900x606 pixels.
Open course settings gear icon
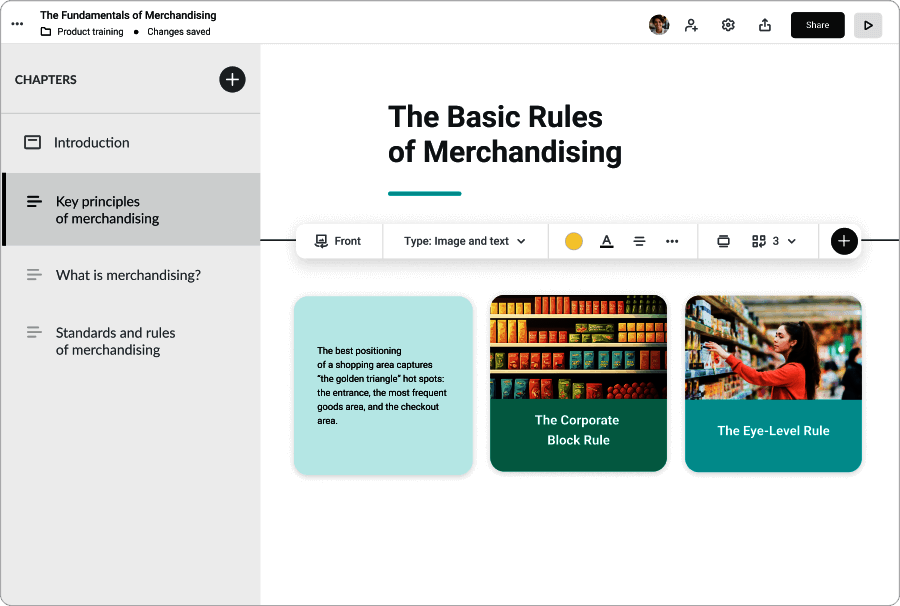point(728,25)
